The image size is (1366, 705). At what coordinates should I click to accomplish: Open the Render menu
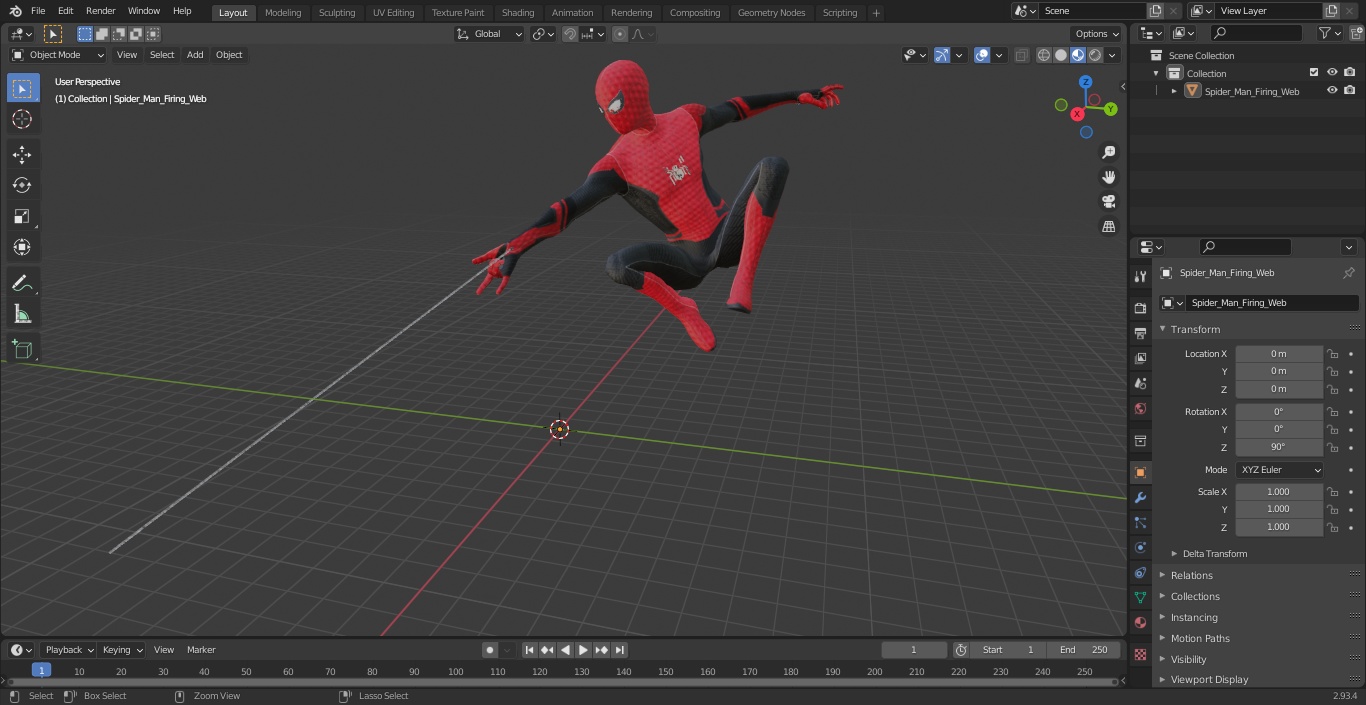click(100, 11)
